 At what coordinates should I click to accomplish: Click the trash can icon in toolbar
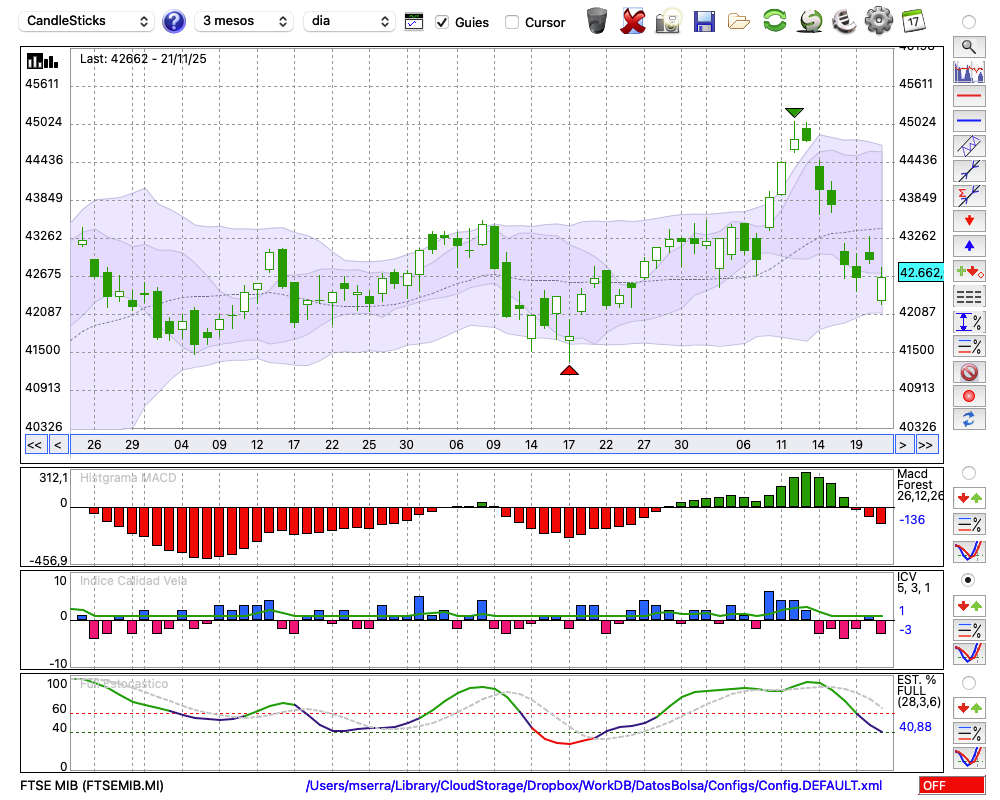(597, 21)
